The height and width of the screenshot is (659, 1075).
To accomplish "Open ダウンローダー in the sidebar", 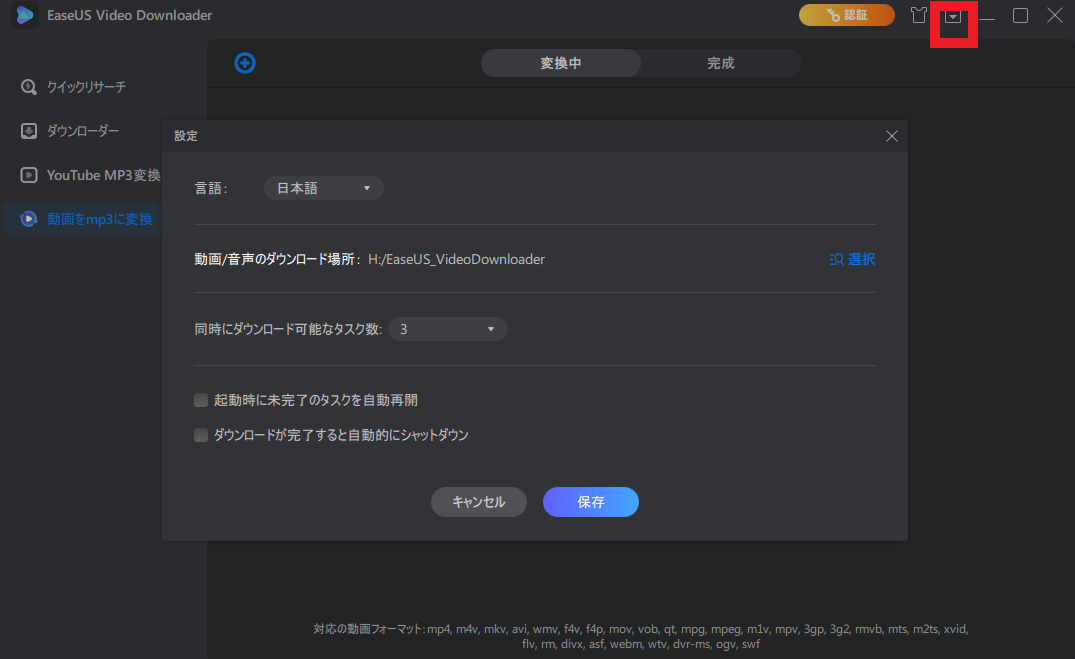I will (82, 131).
